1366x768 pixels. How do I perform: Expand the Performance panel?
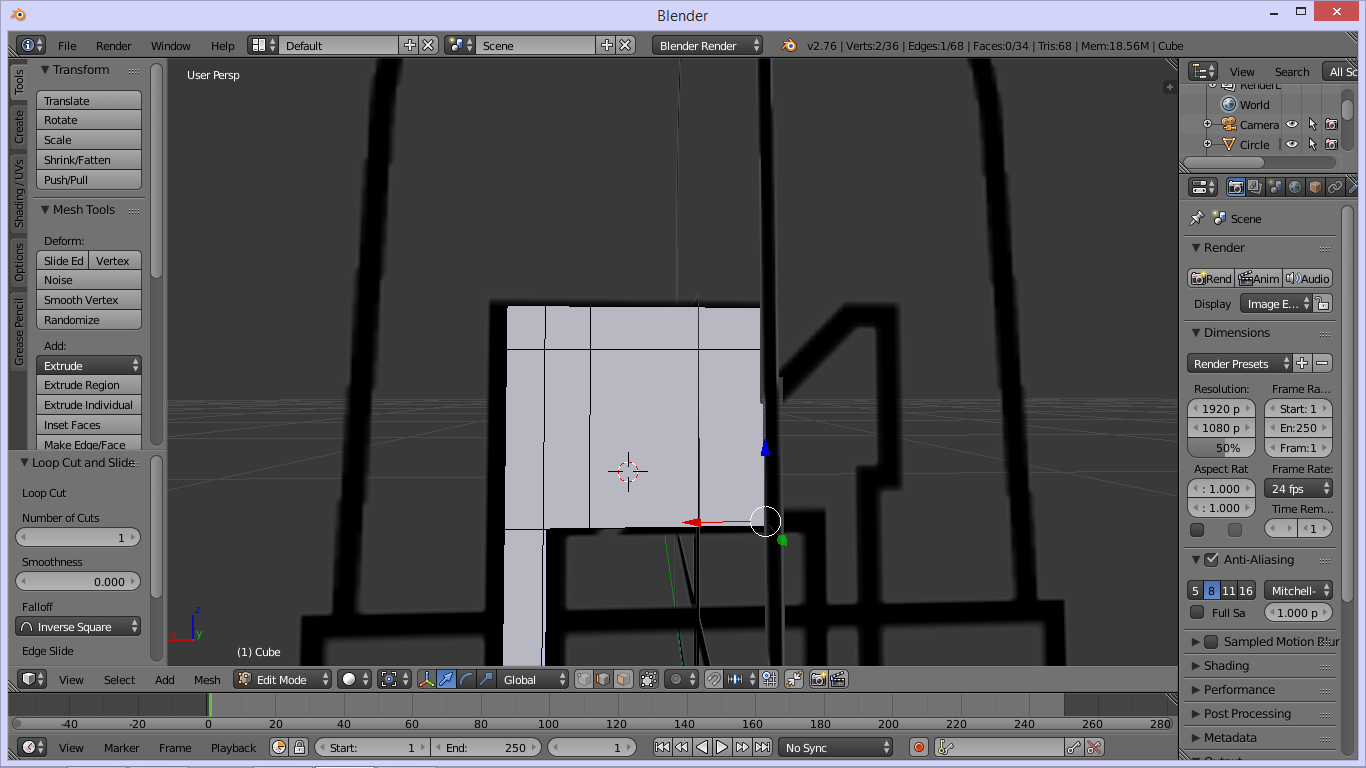(x=1239, y=689)
